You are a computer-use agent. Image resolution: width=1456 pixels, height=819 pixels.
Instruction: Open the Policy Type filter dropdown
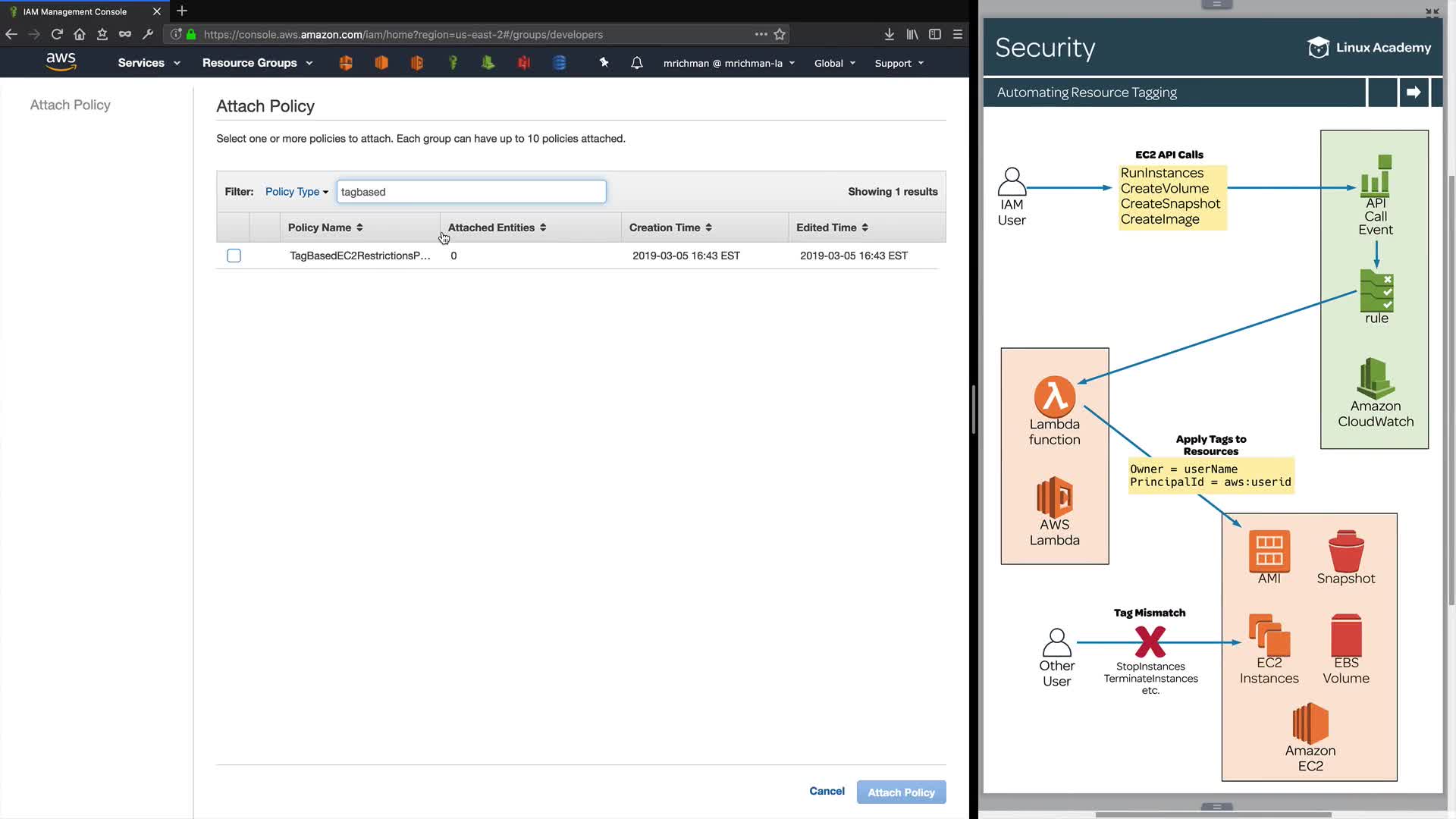click(297, 192)
